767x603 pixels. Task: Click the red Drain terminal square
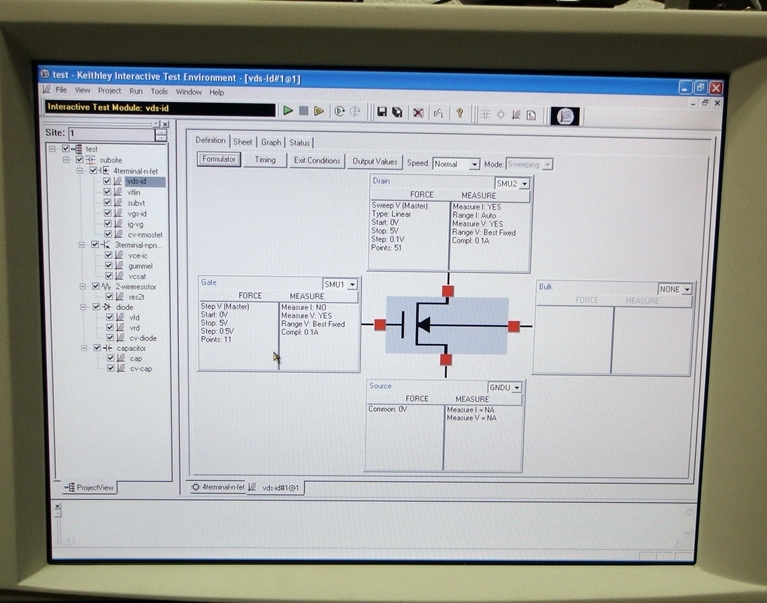coord(448,291)
